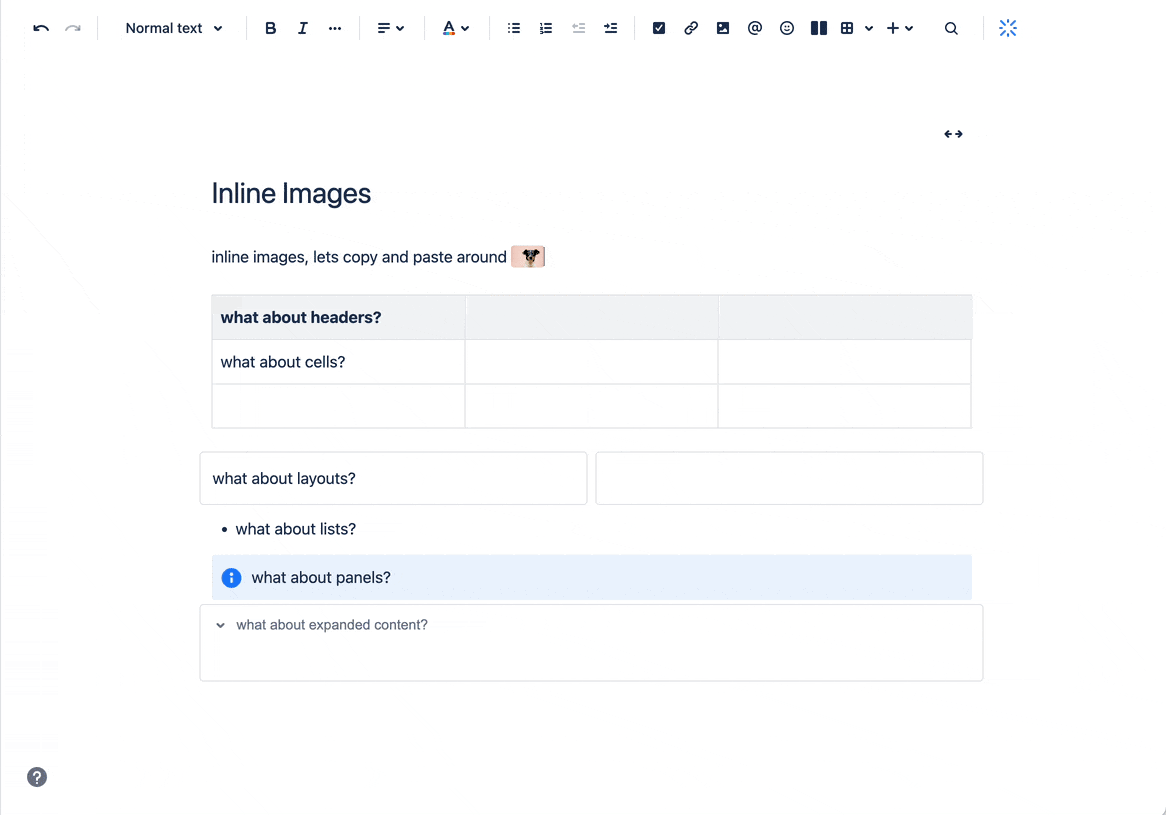Open the insert plus menu
Screen dimensions: 1166x815
tap(900, 28)
